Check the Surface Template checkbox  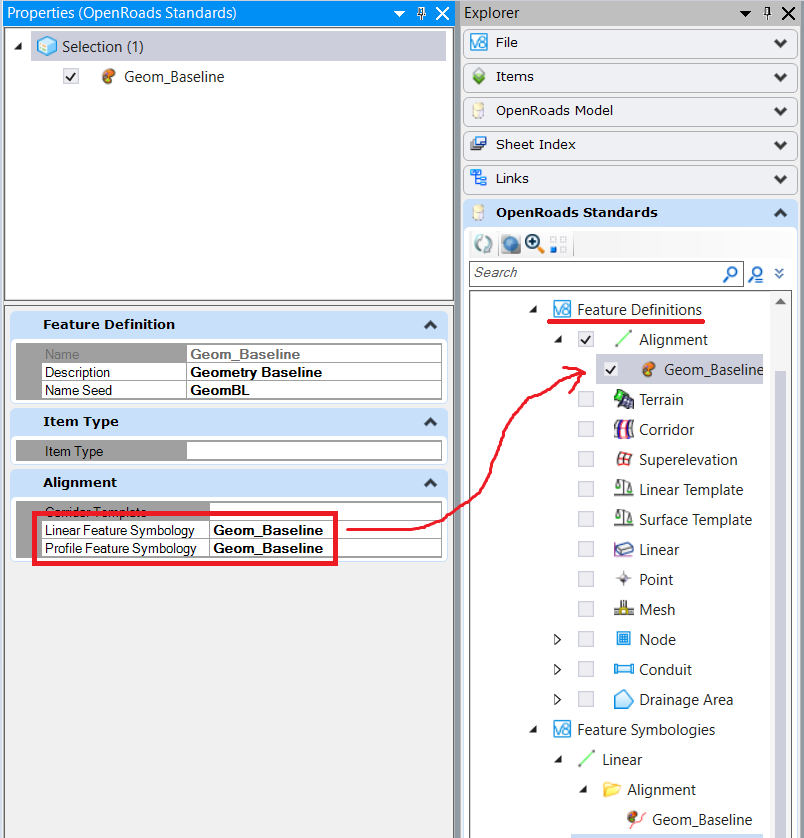pos(586,519)
